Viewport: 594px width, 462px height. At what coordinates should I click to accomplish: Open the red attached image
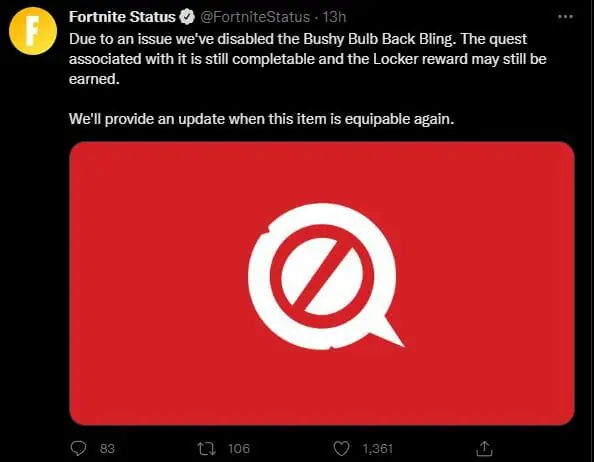pos(322,283)
